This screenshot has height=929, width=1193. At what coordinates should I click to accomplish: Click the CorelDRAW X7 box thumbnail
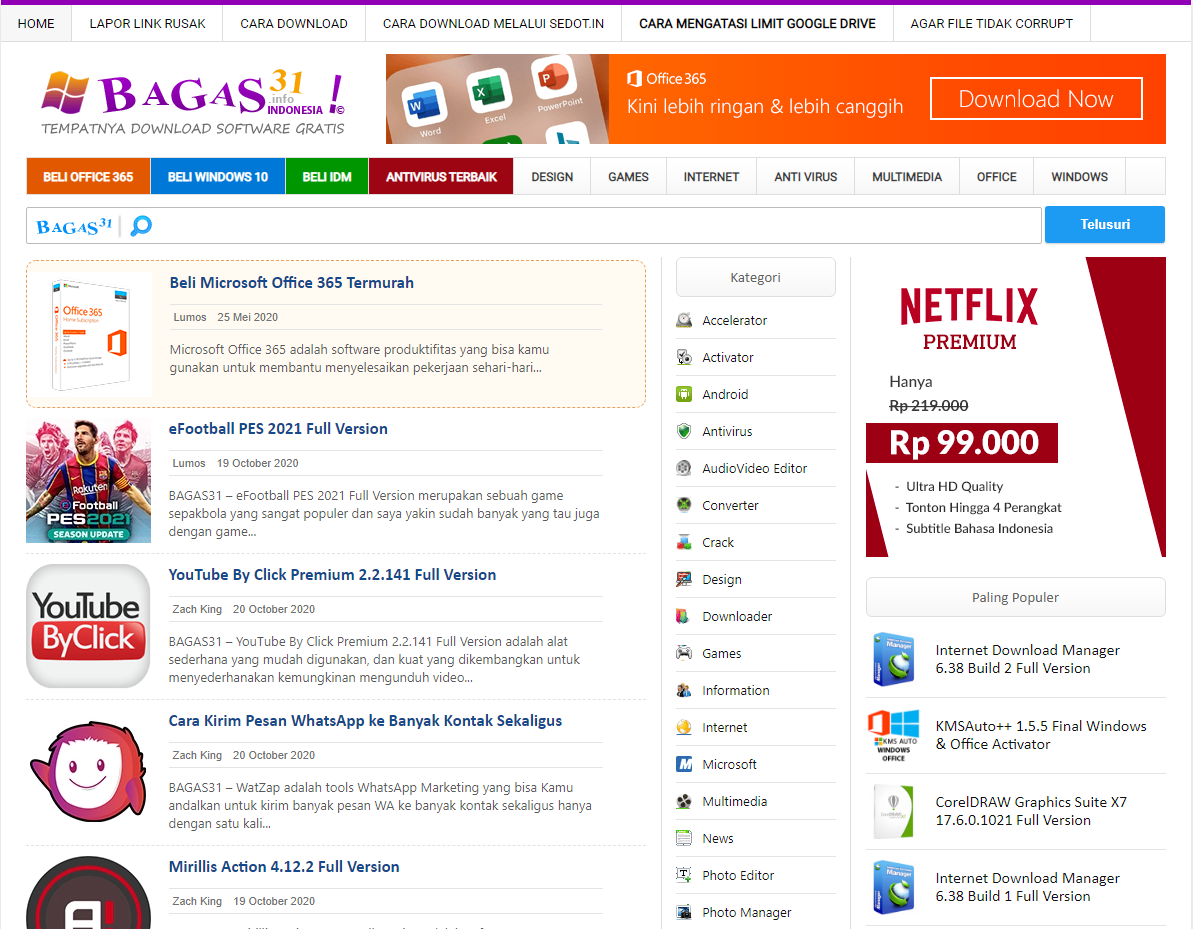(894, 812)
